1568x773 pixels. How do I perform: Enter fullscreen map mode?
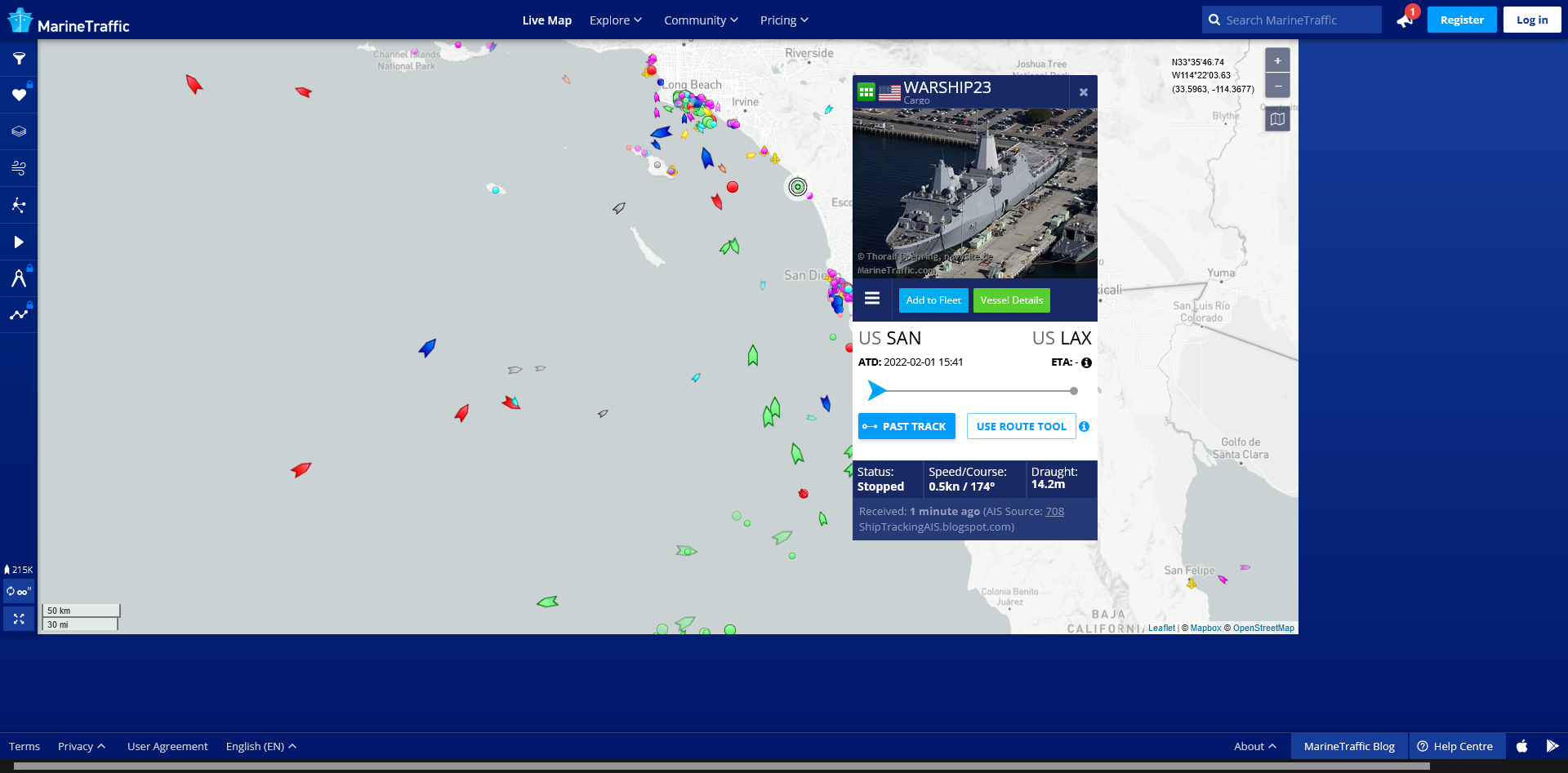click(x=19, y=619)
